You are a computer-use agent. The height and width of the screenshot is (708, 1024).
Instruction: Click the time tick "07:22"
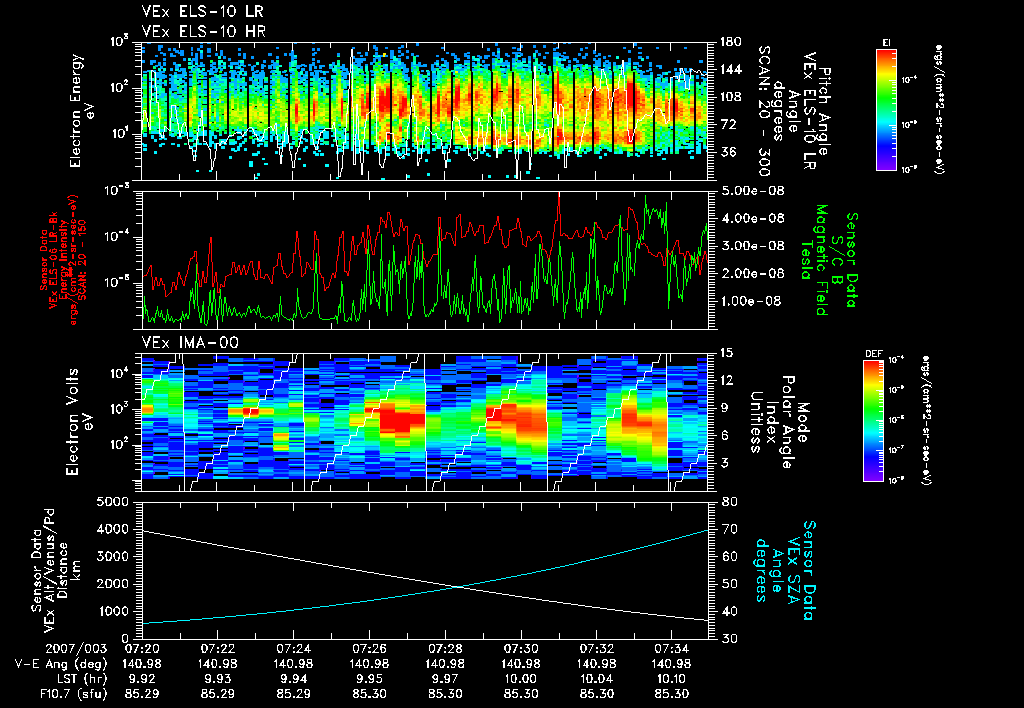(x=217, y=649)
